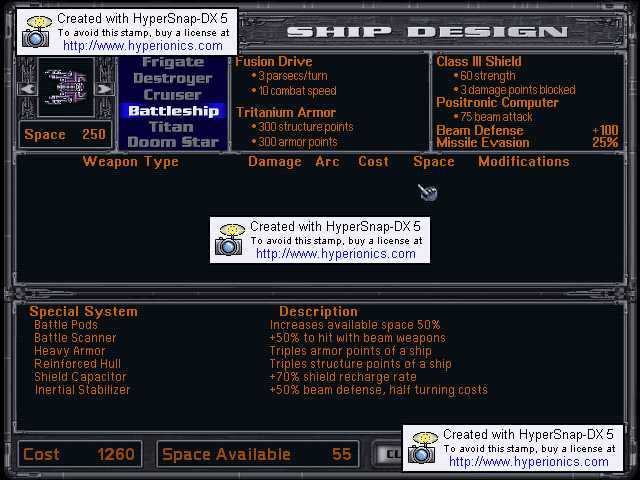
Task: Change the Positronic Computer component
Action: tap(497, 103)
